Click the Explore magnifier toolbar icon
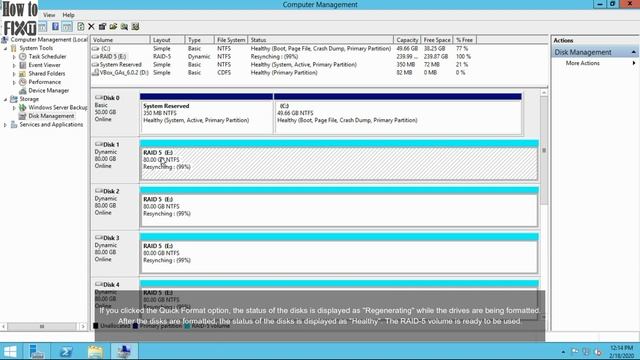Screen dimensions: 640x360 click(124, 27)
